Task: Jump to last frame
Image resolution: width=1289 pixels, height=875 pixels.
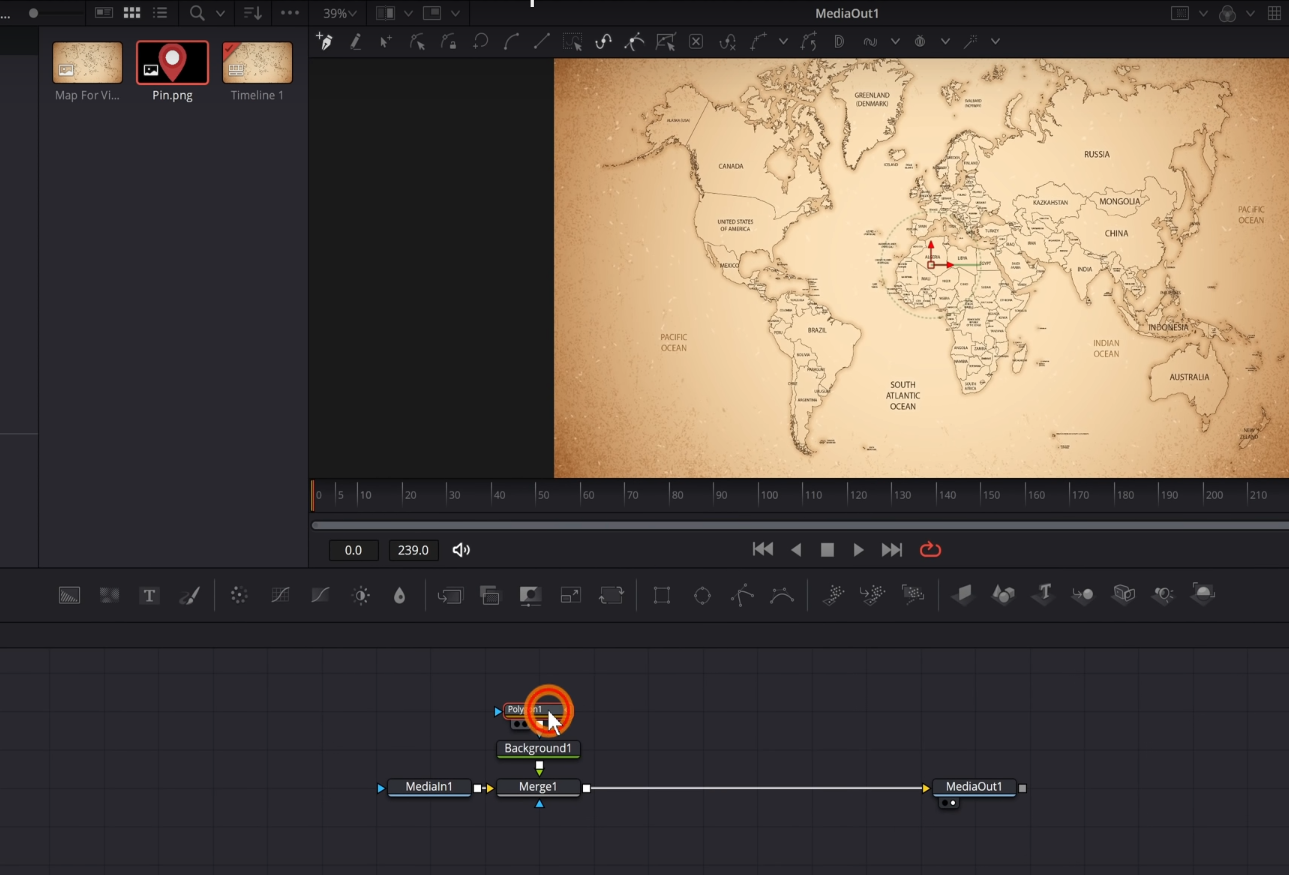Action: (891, 549)
